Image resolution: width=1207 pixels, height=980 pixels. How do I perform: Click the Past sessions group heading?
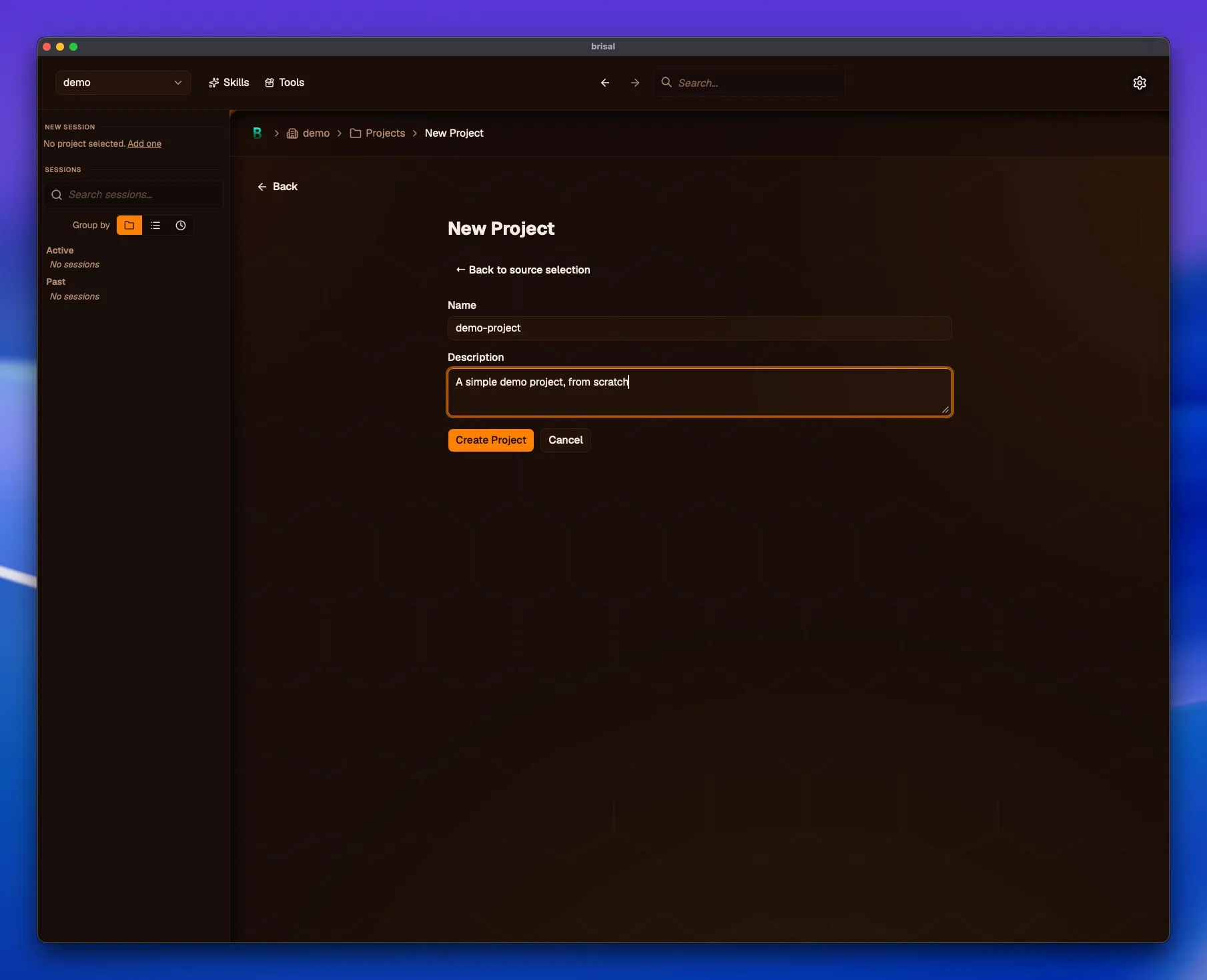click(56, 282)
